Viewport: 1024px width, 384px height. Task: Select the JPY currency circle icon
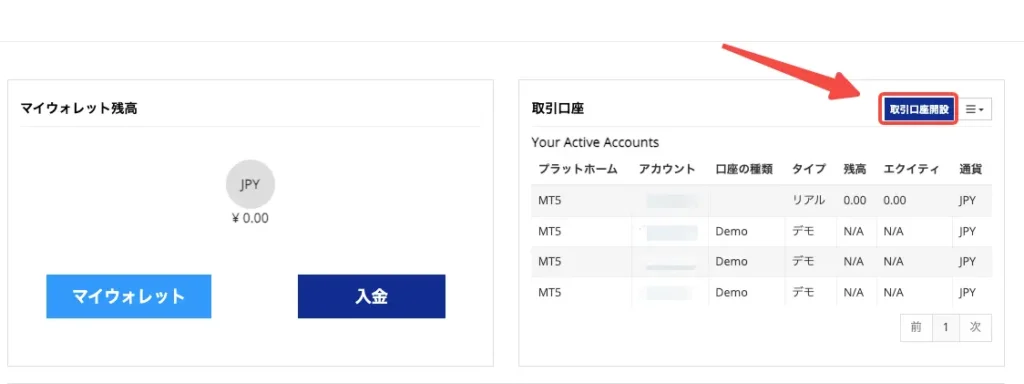[250, 184]
